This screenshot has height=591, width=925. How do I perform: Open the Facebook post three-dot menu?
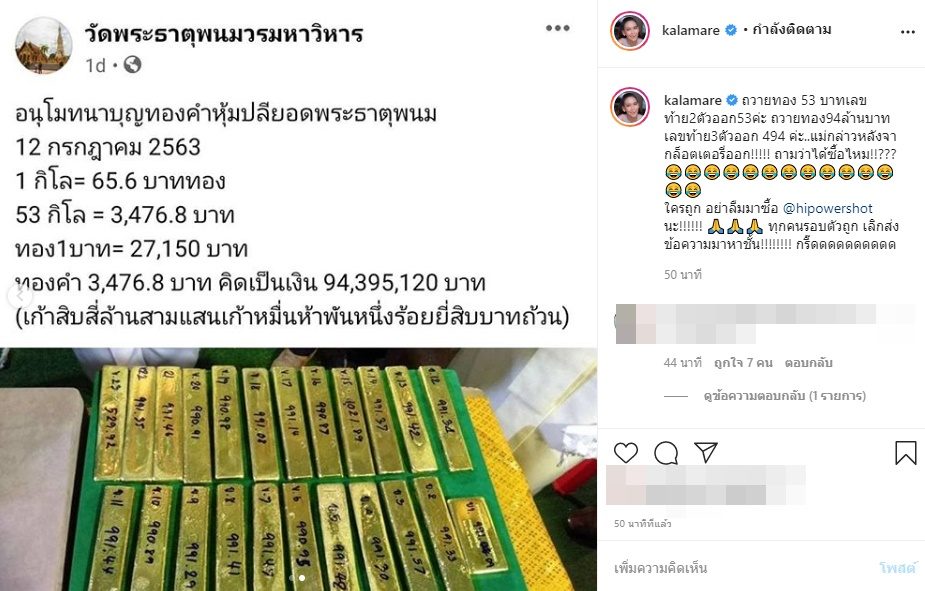click(557, 28)
